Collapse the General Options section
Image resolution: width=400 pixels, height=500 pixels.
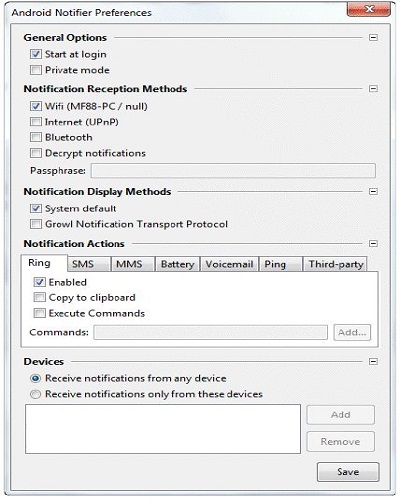(373, 37)
